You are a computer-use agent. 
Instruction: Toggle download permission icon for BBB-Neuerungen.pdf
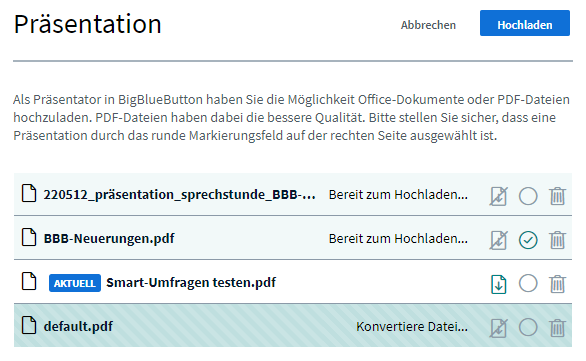click(x=499, y=240)
